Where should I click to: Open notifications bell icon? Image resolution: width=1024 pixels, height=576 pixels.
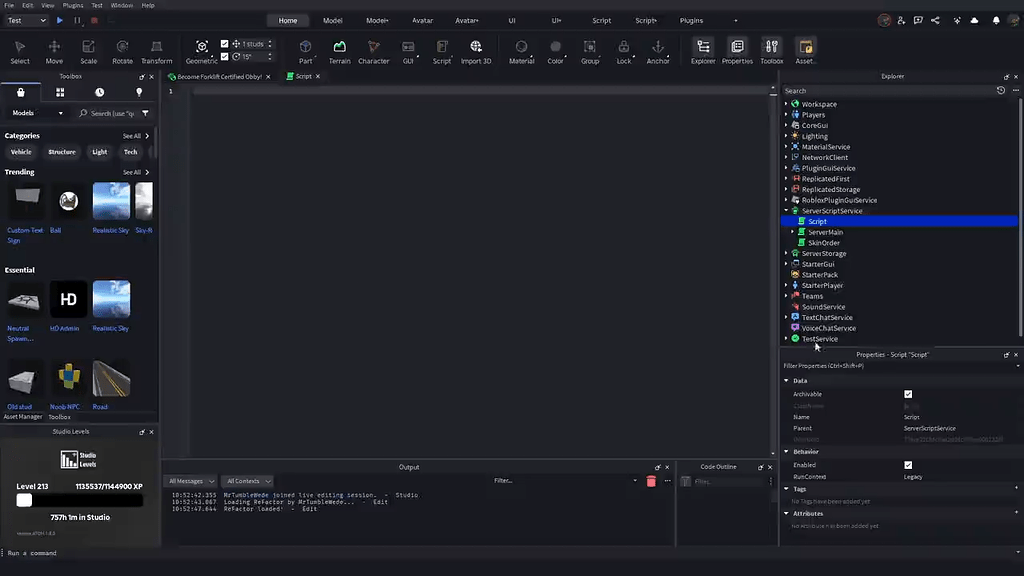(996, 20)
